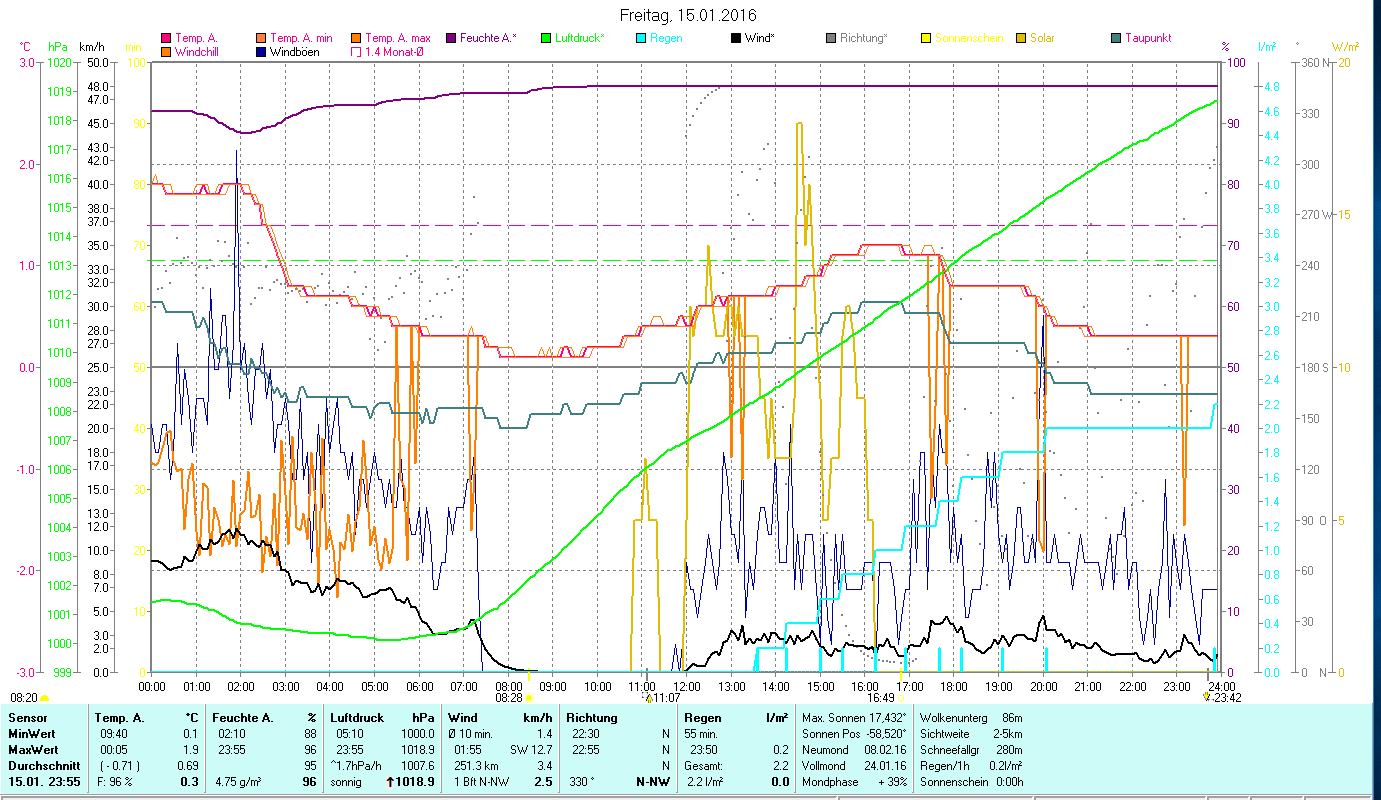Click the dark blue Windböen legend square
Image resolution: width=1381 pixels, height=800 pixels.
click(261, 51)
